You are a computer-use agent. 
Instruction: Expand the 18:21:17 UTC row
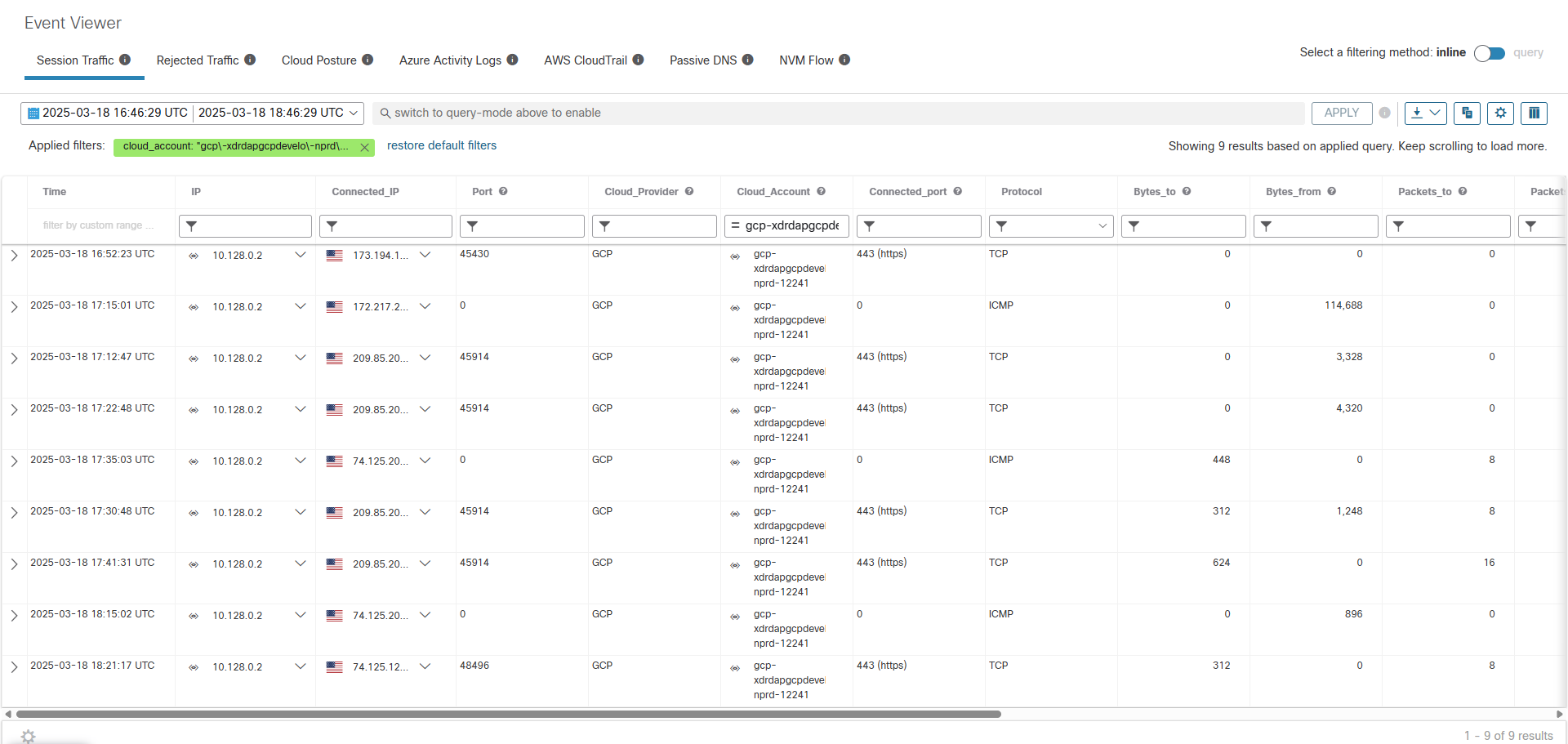14,667
